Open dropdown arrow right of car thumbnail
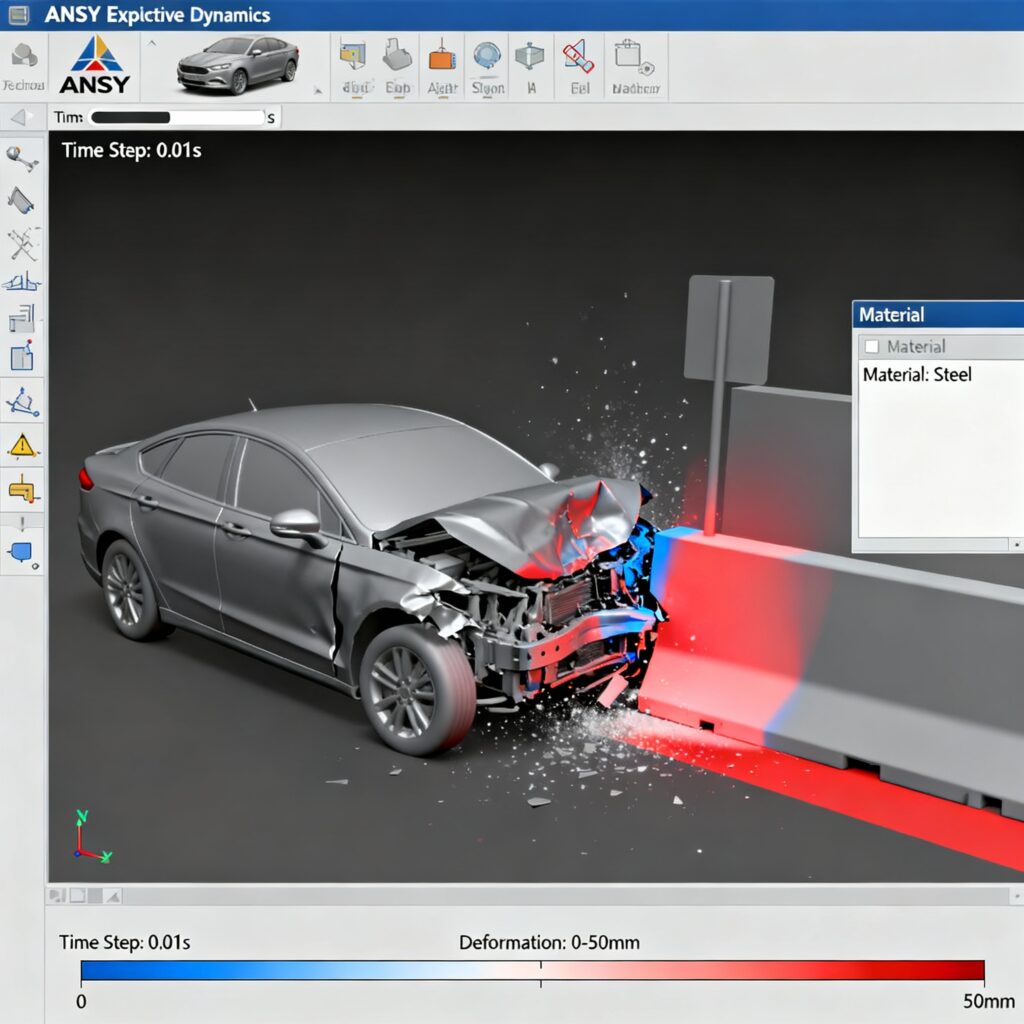The image size is (1024, 1024). [319, 88]
